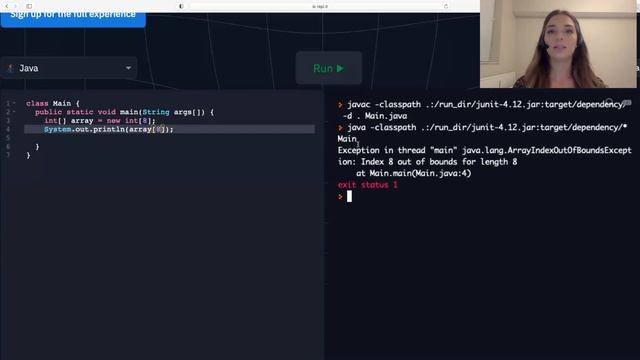
Task: Click the ArrayIndexOutOfBoundsException message in console
Action: 484,151
